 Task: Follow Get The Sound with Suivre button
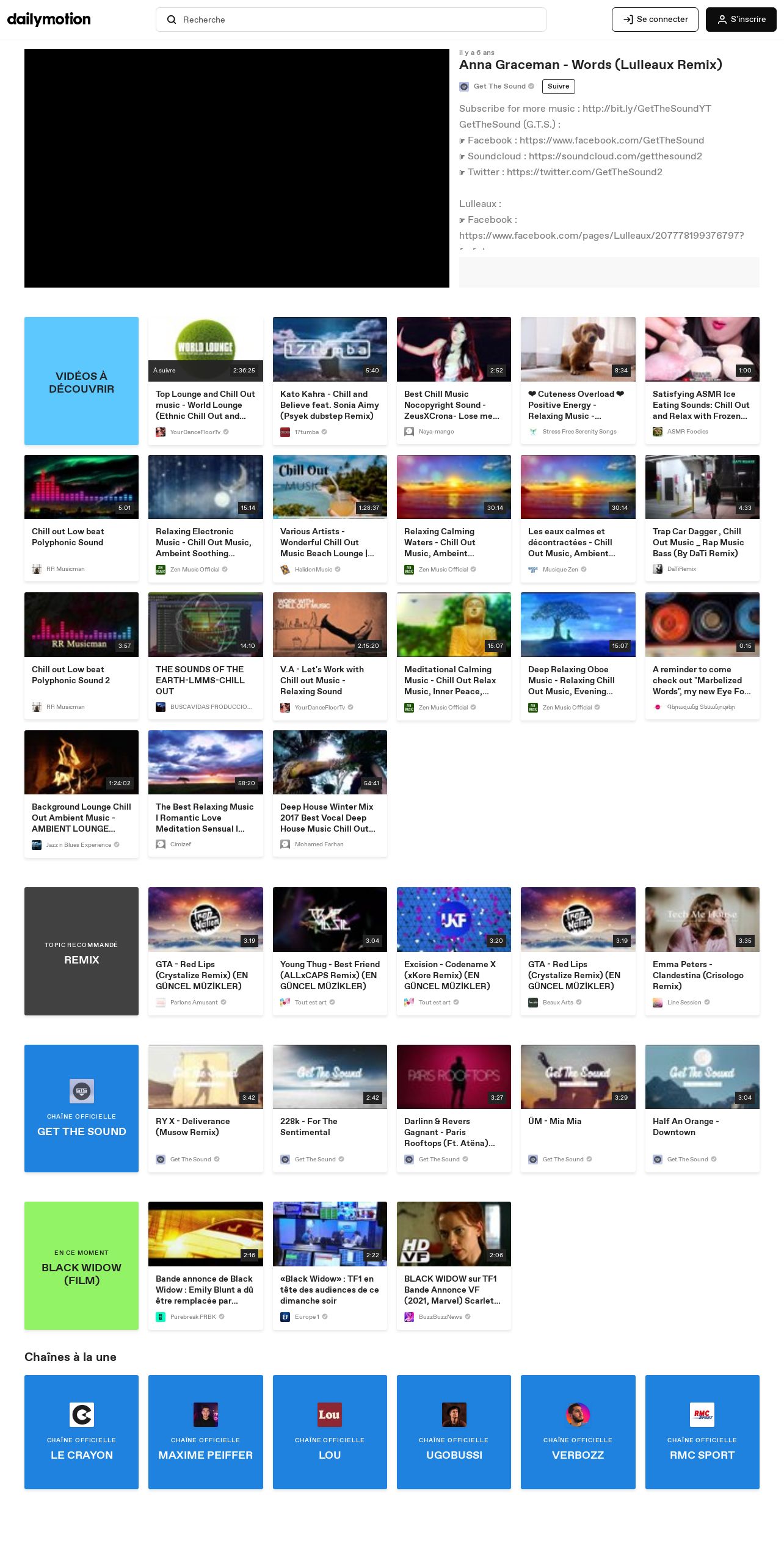click(559, 87)
